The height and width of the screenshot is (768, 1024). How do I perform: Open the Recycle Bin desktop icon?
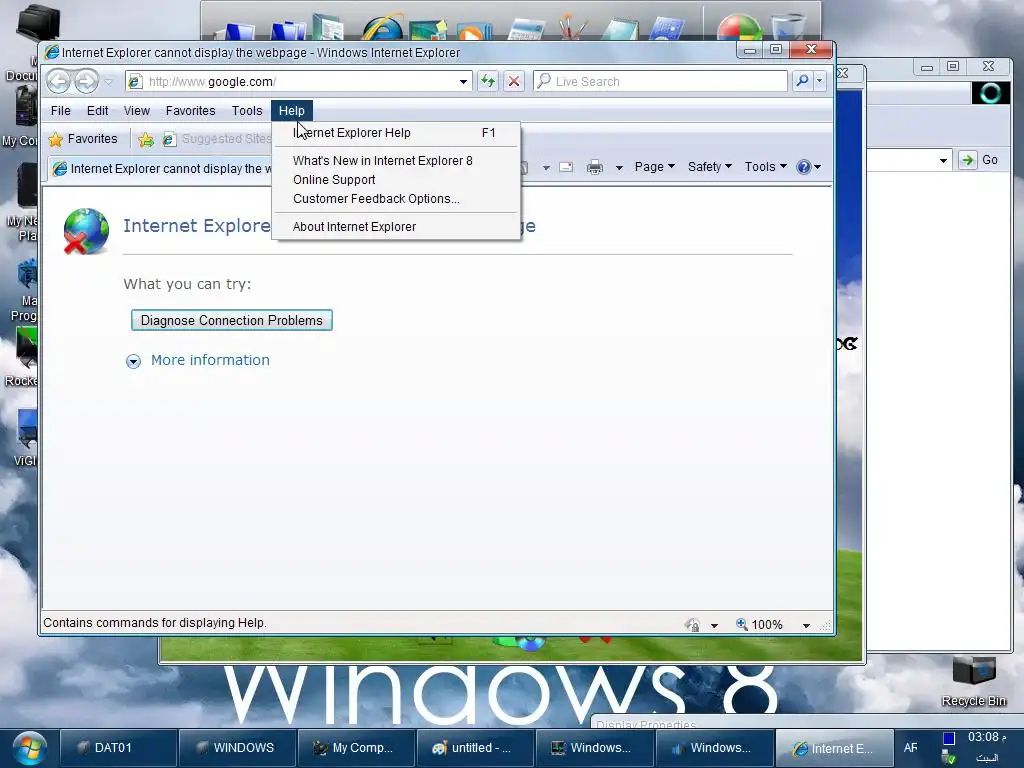click(974, 681)
